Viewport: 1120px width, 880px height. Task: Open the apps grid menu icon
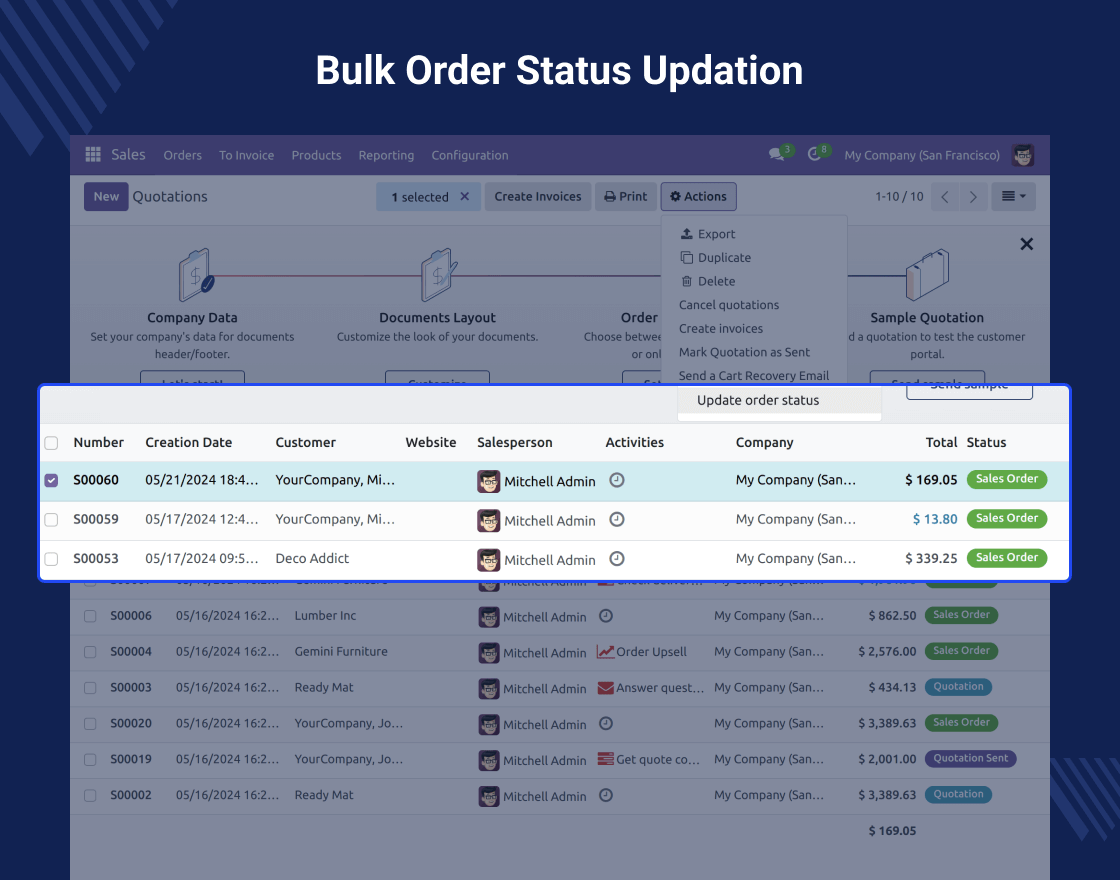point(93,154)
